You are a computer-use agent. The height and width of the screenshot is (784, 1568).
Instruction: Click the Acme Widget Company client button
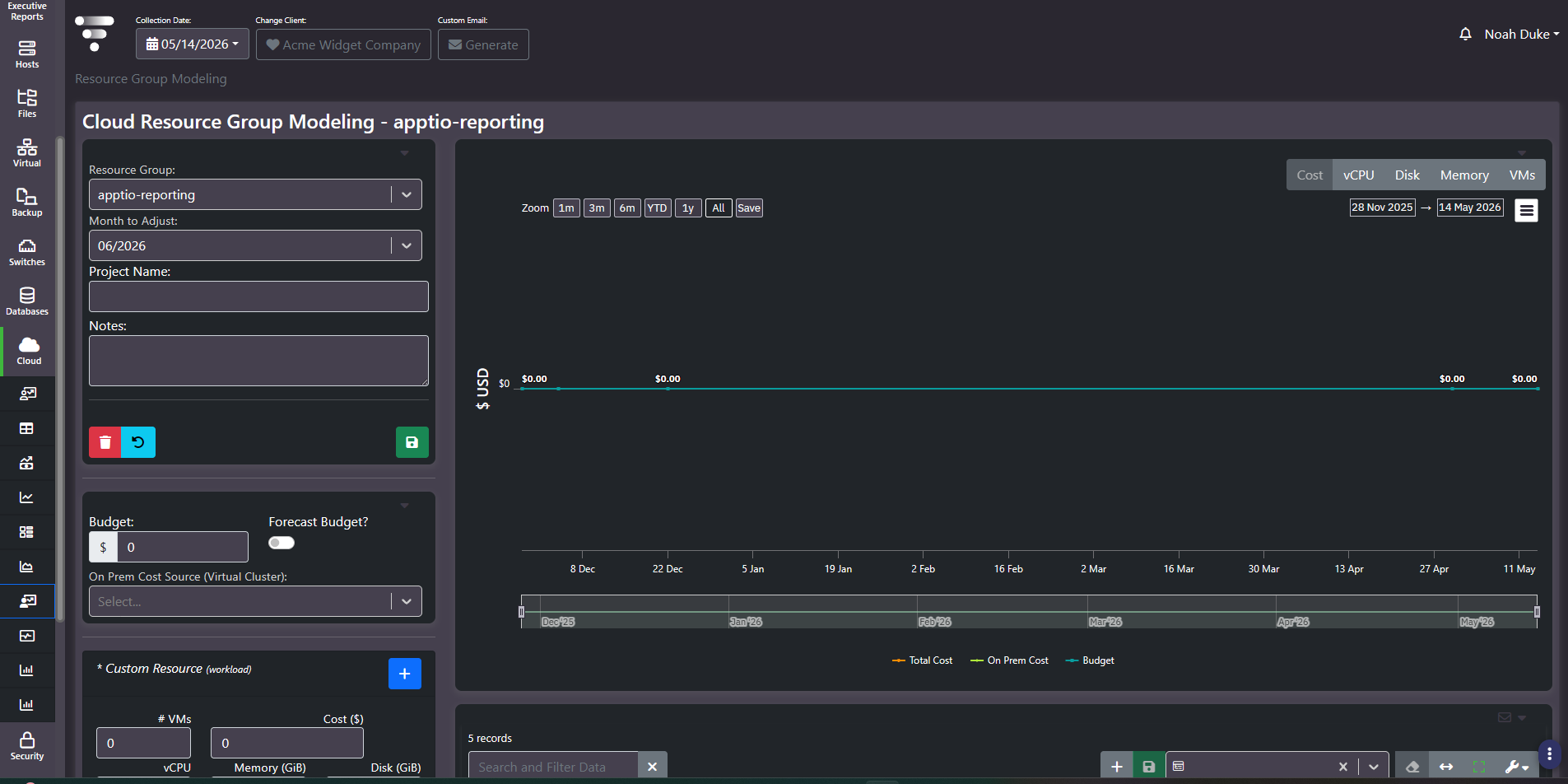click(343, 44)
